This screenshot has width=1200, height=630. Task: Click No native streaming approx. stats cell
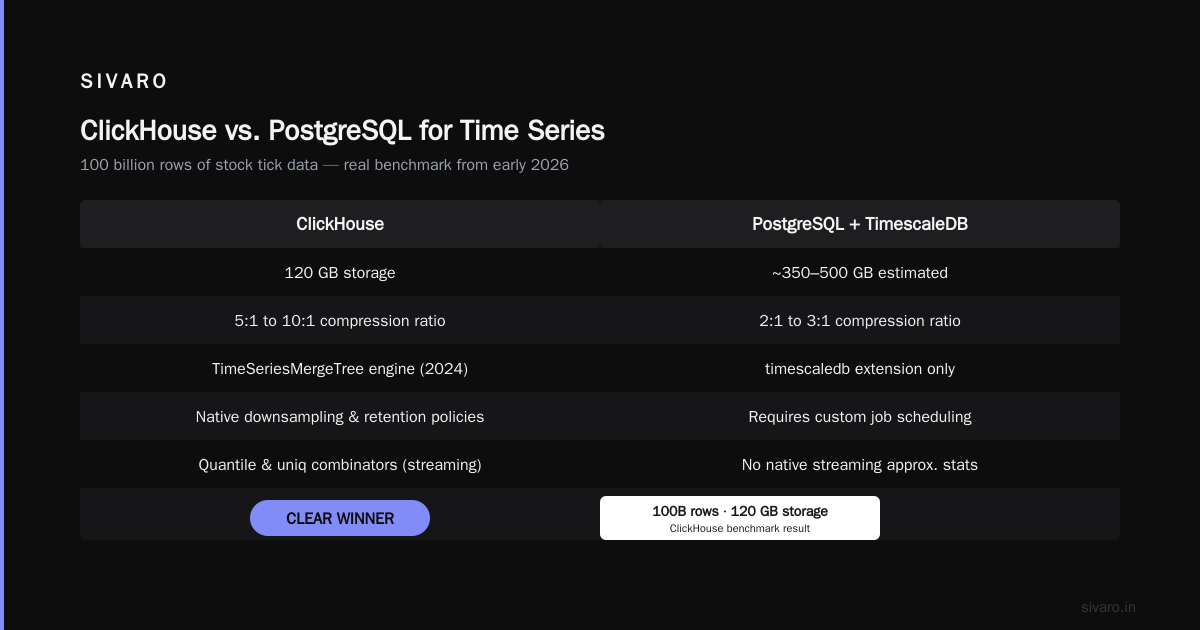click(860, 464)
